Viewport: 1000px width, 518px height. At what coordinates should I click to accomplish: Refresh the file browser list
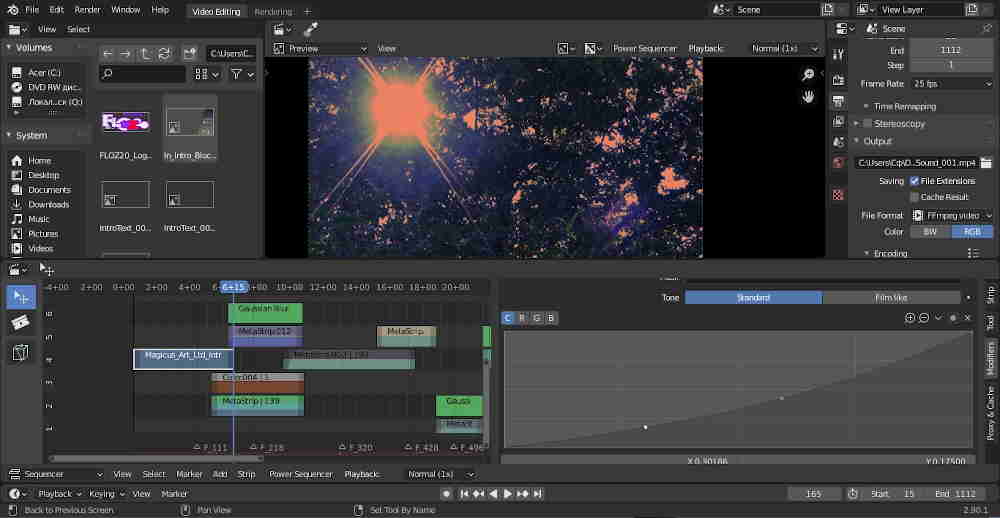click(x=164, y=53)
